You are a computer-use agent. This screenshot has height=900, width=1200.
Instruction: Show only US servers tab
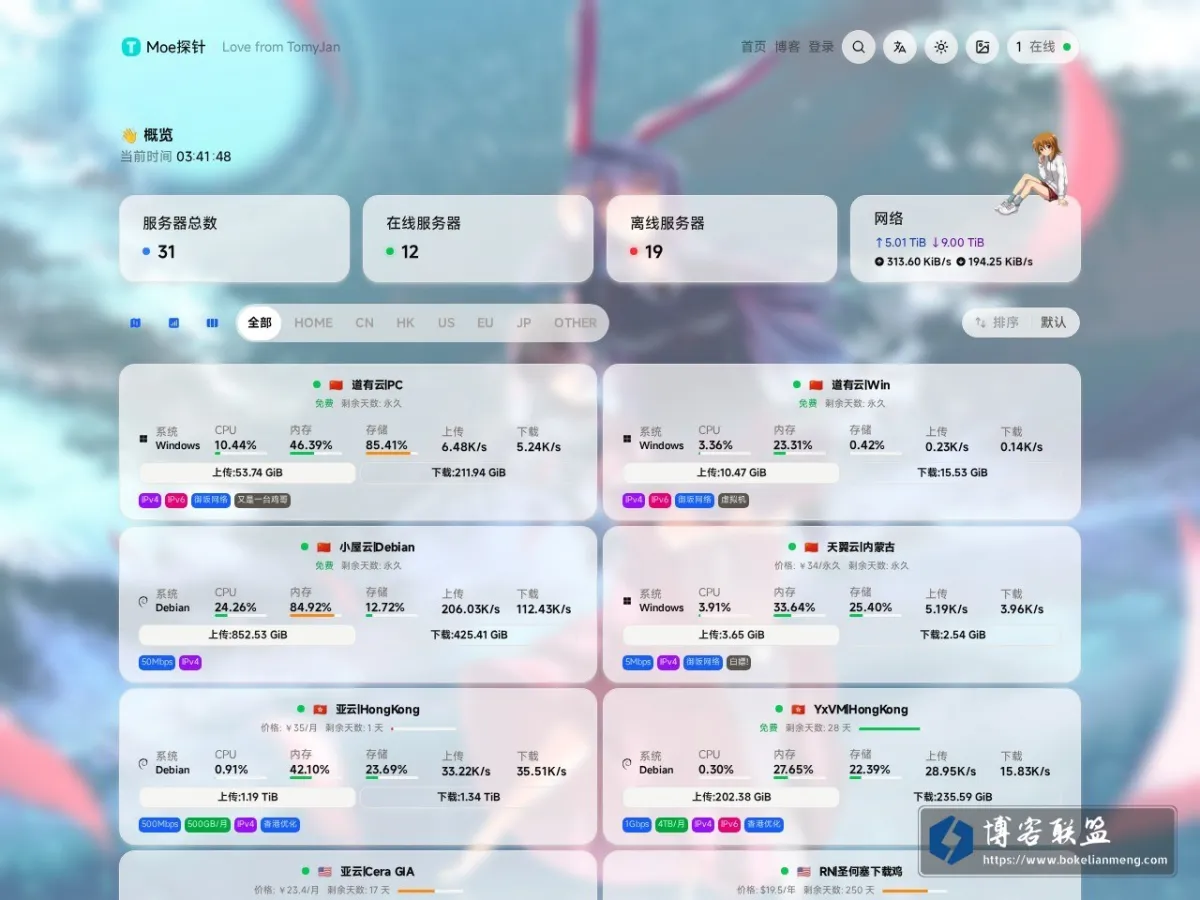point(446,323)
